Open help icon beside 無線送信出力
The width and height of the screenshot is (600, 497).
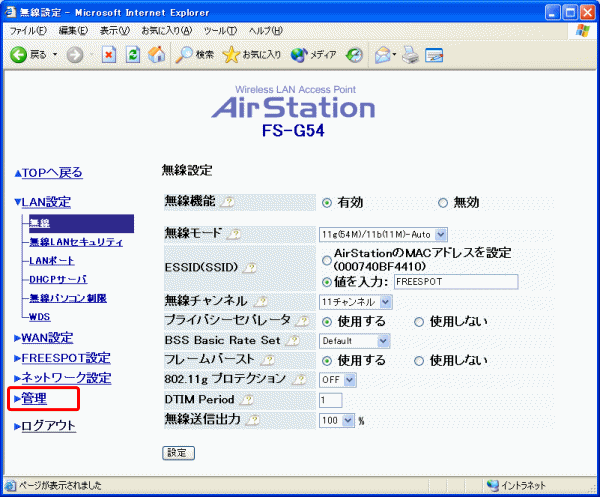[x=253, y=420]
